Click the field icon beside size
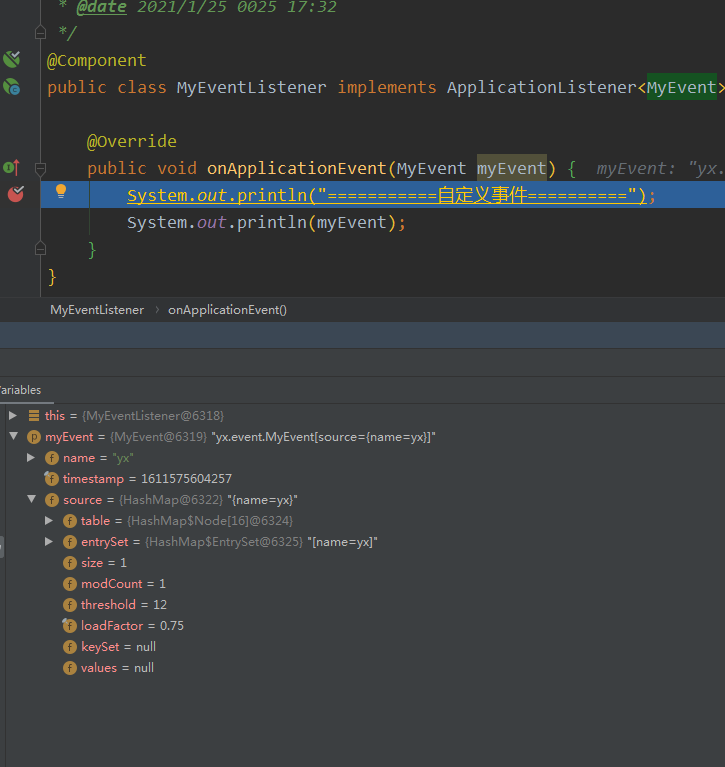The height and width of the screenshot is (767, 725). click(x=70, y=563)
